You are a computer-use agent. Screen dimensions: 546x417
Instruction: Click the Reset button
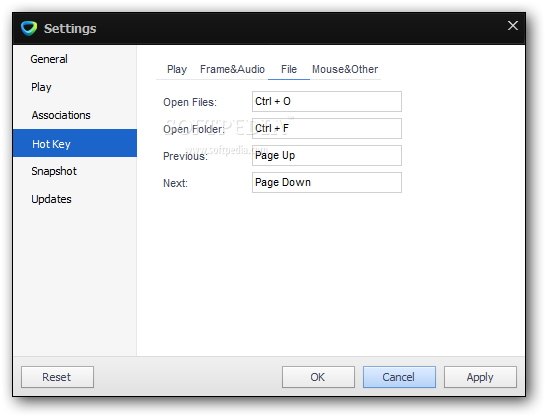pos(57,377)
